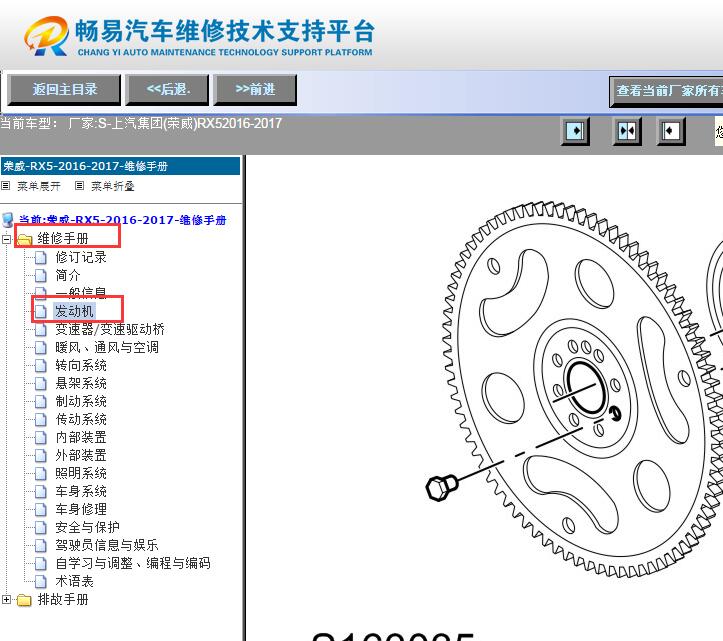Open the 简介 tree item

[68, 275]
